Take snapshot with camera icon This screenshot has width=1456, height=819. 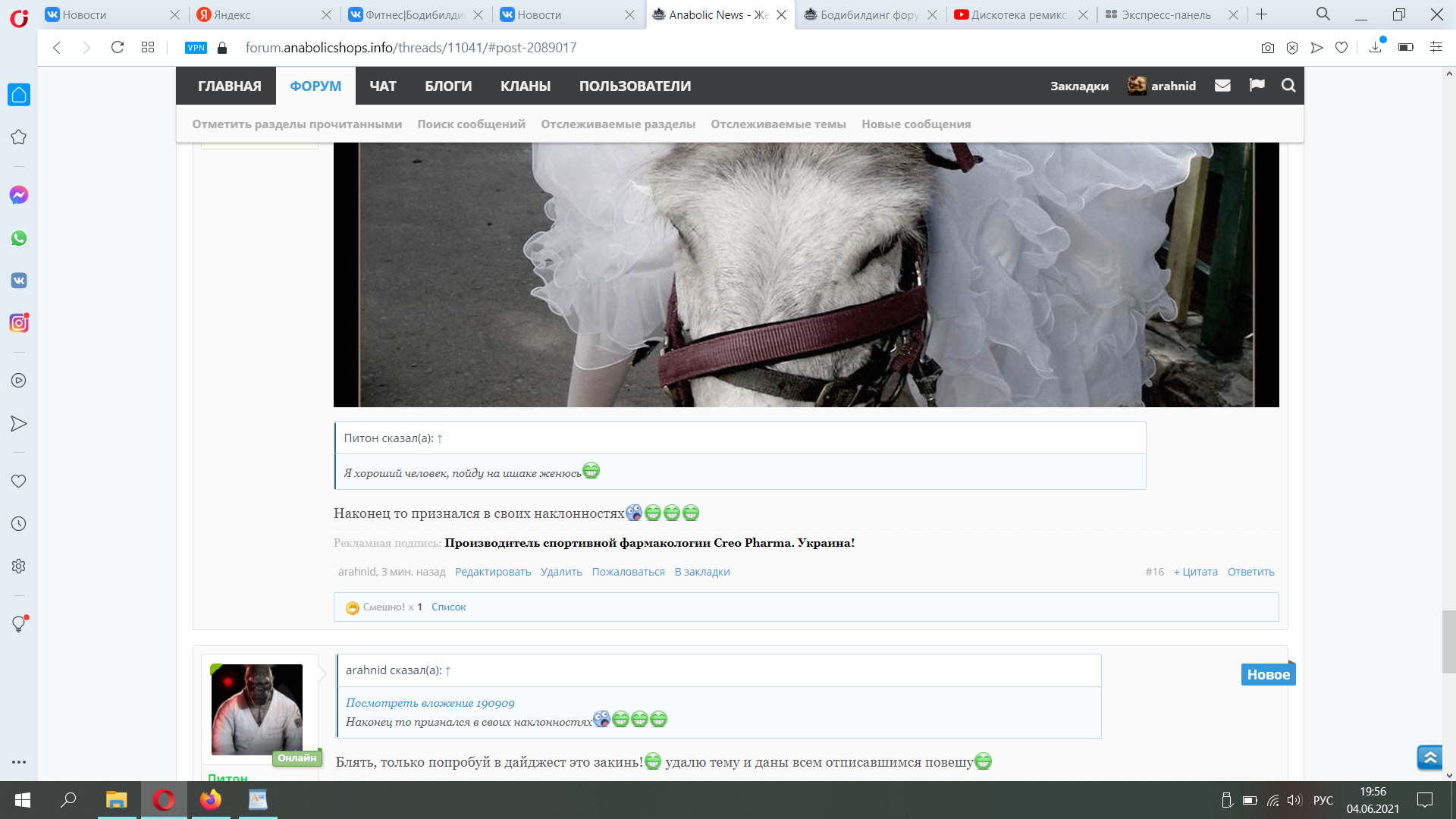[x=1267, y=48]
